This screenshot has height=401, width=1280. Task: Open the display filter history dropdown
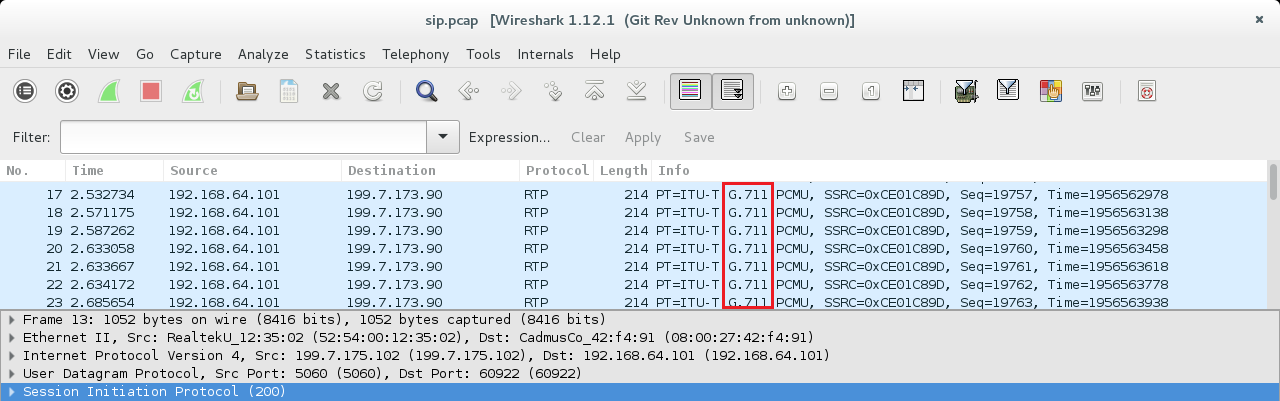[x=442, y=137]
